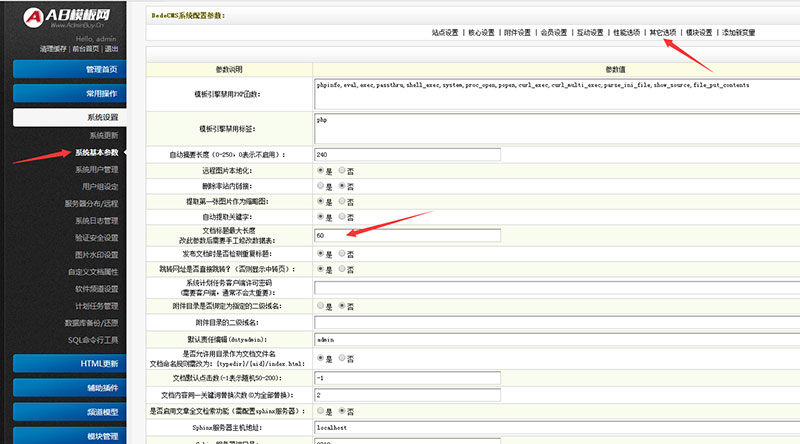Open 验证安全设置 in sidebar
Screen dimensions: 800x444
point(96,238)
